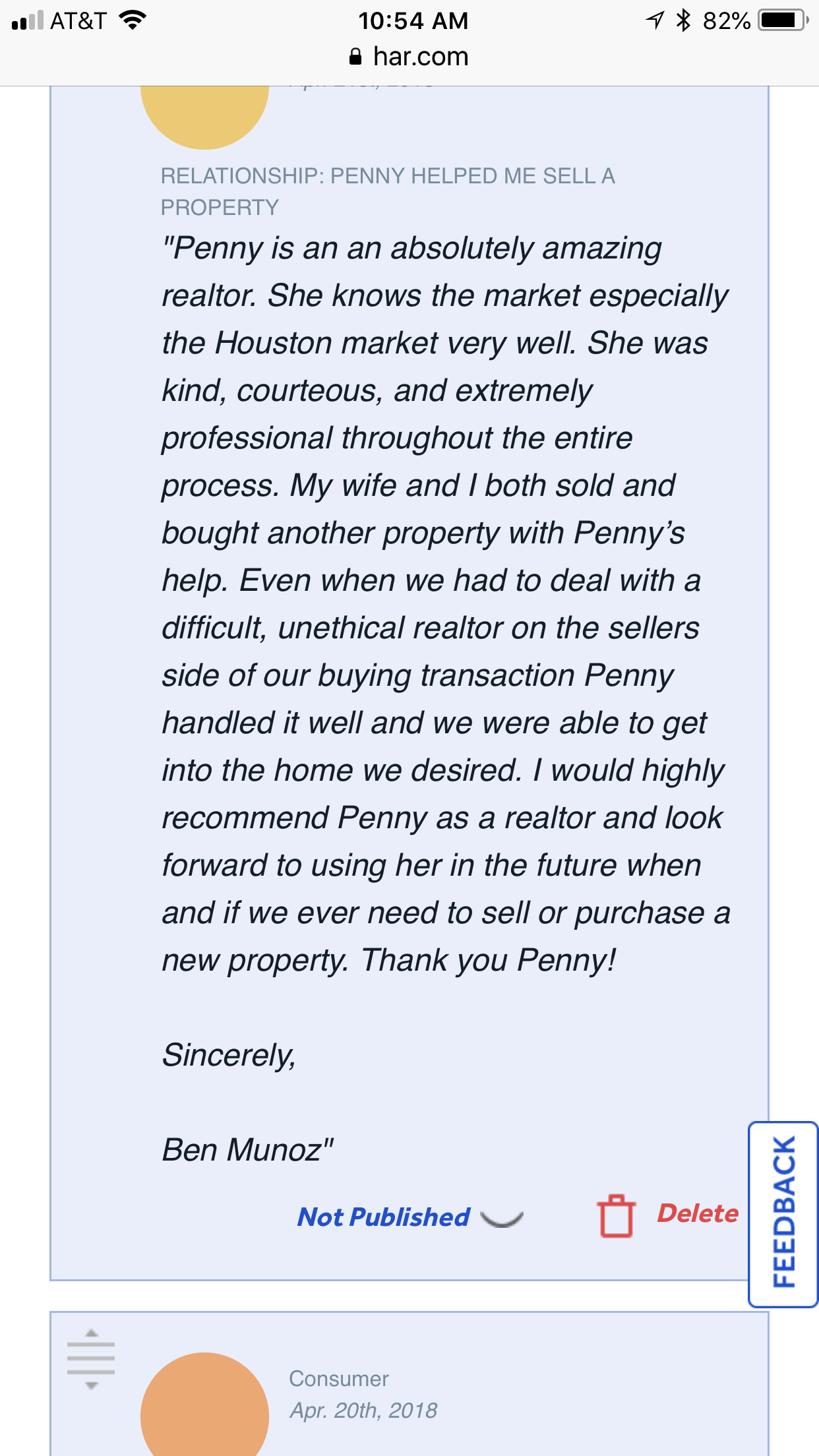Tap the battery indicator icon

(x=783, y=20)
